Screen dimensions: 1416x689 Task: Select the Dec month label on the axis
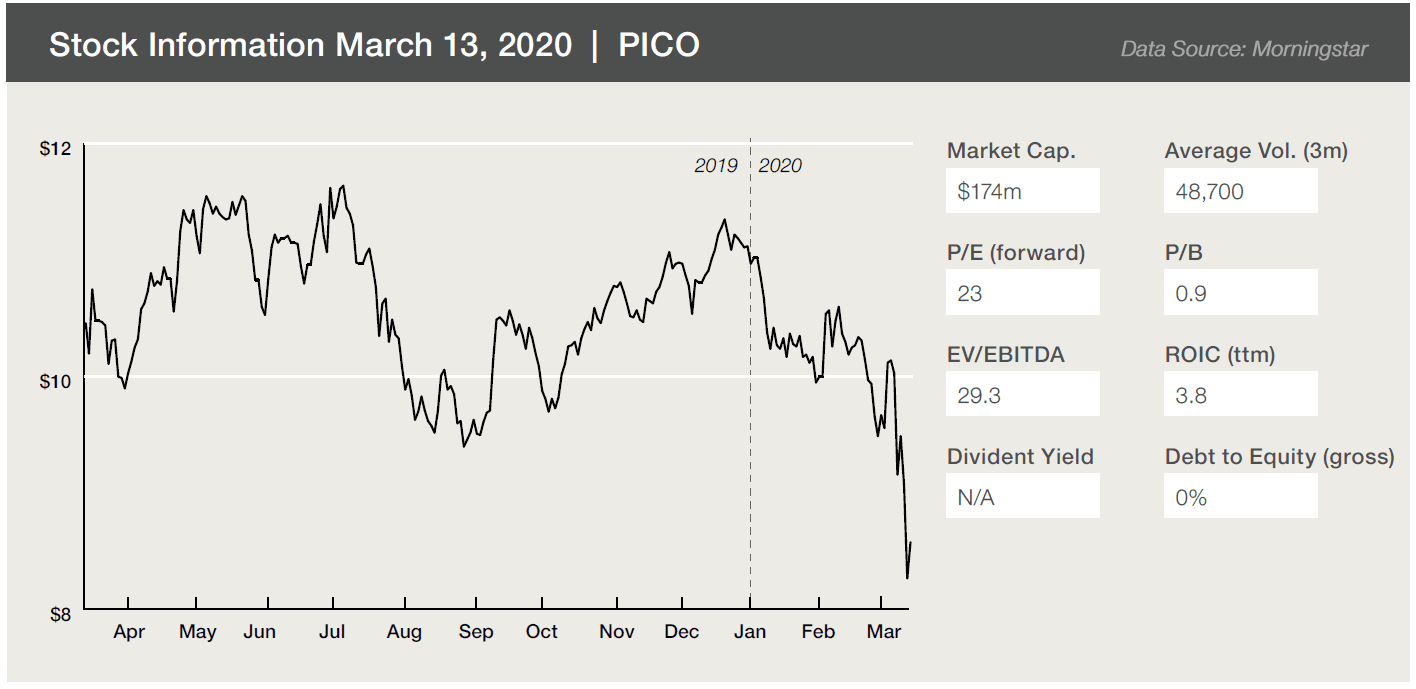681,632
